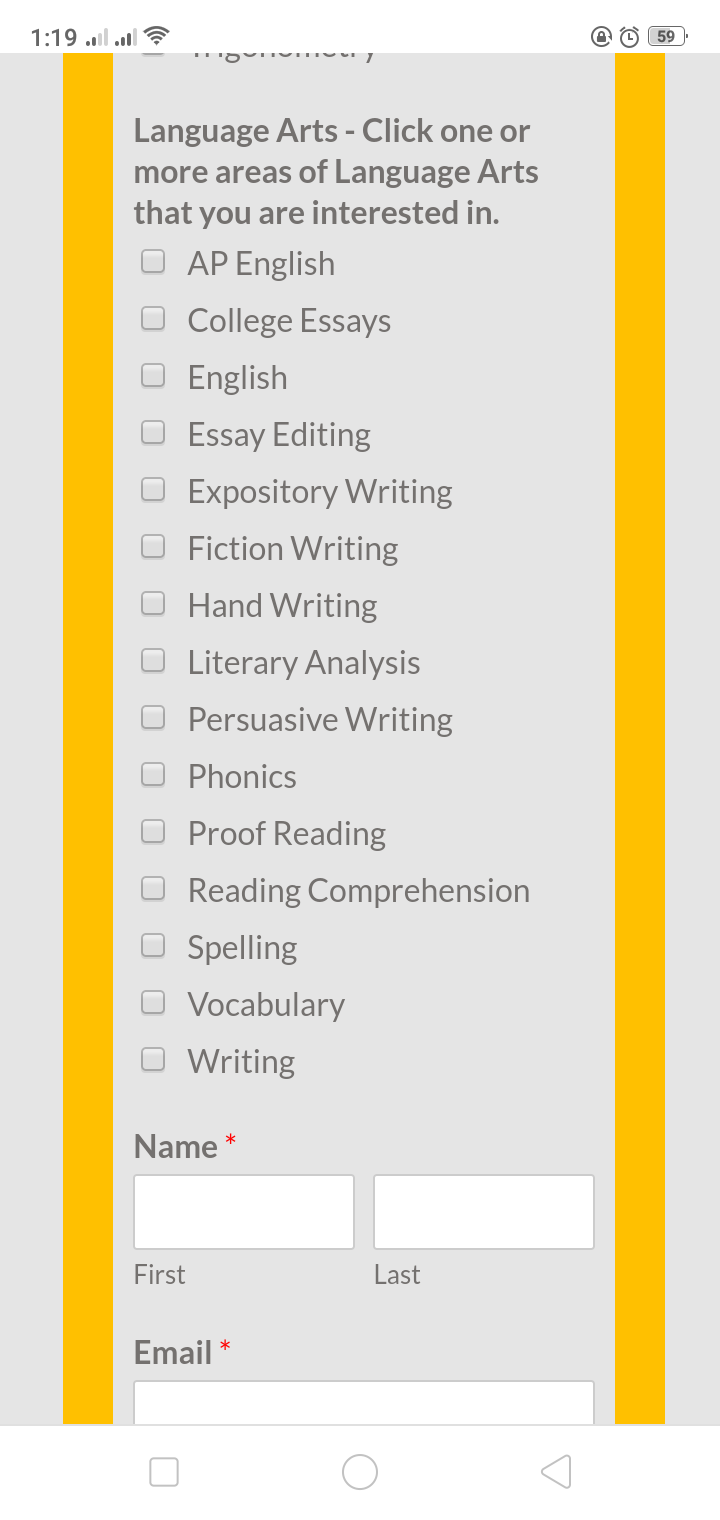Tap the alarm clock status icon
Screen dimensions: 720x1520
(x=629, y=37)
